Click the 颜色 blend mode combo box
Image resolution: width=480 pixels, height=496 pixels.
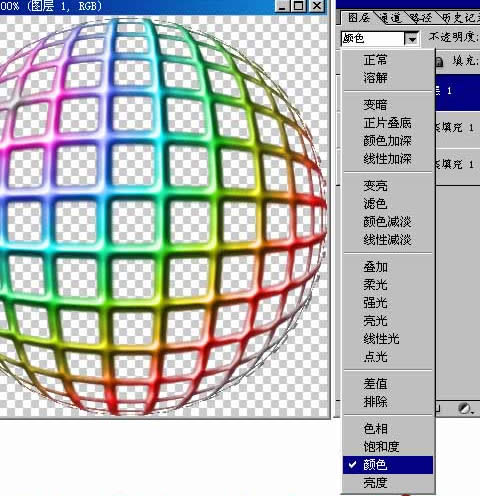[x=380, y=39]
